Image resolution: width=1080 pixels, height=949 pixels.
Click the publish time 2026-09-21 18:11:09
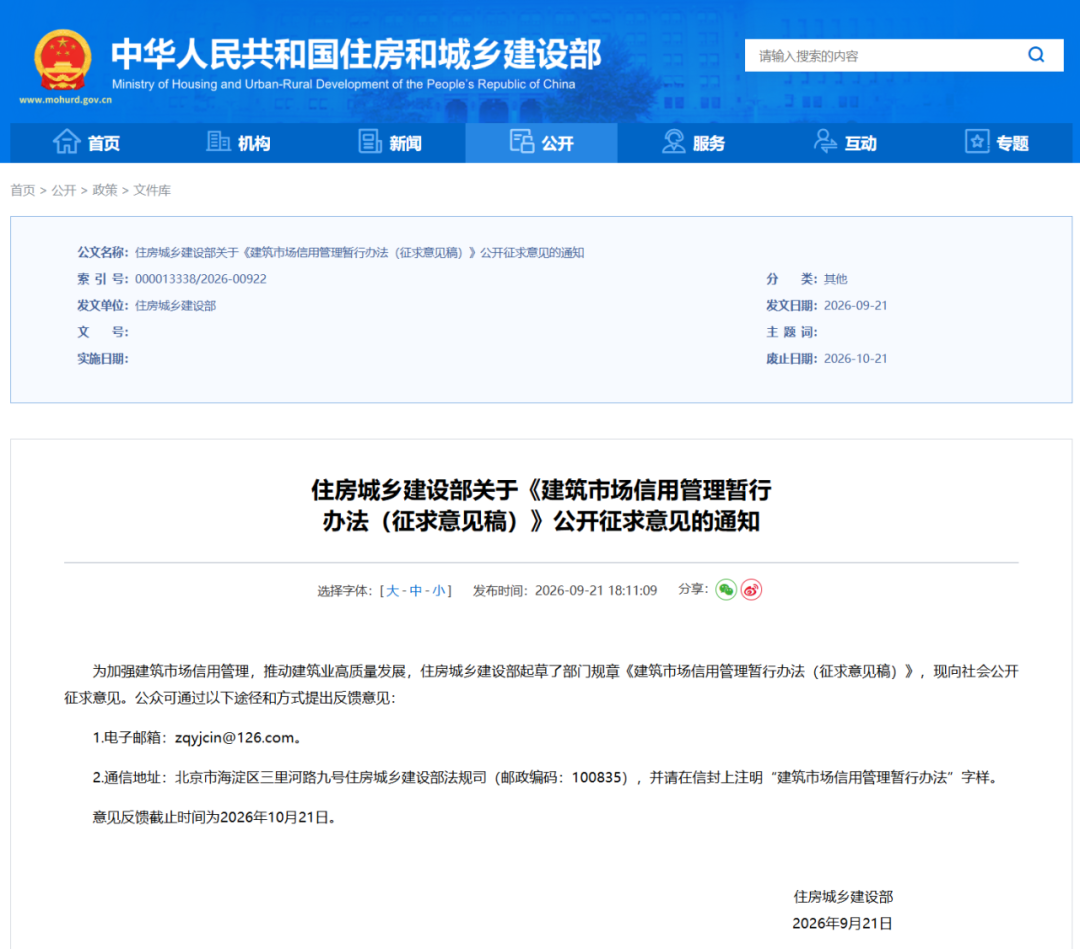(596, 591)
